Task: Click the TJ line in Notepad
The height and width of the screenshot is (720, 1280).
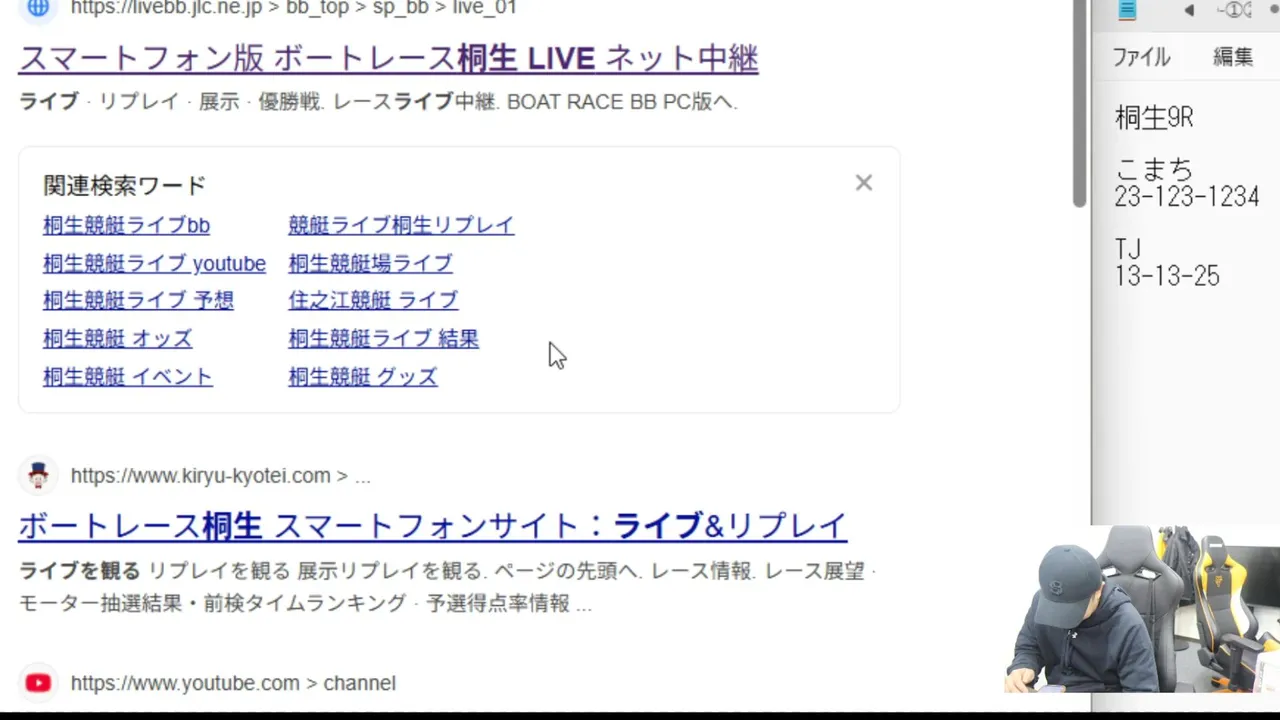Action: coord(1127,248)
